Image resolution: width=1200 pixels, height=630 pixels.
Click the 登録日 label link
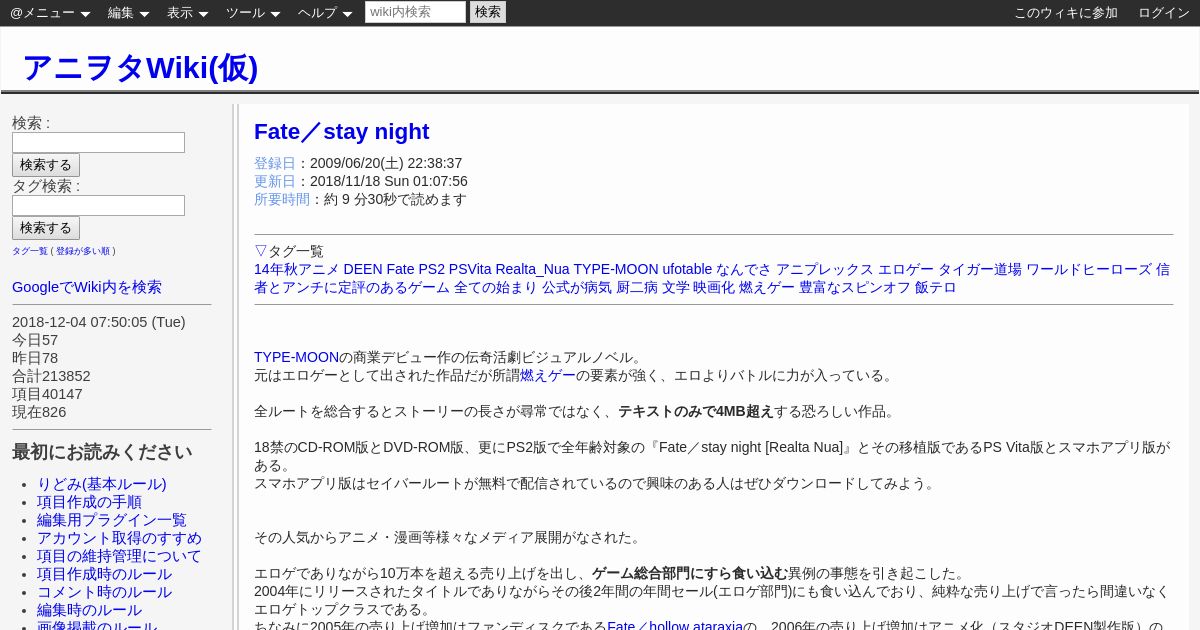coord(275,163)
